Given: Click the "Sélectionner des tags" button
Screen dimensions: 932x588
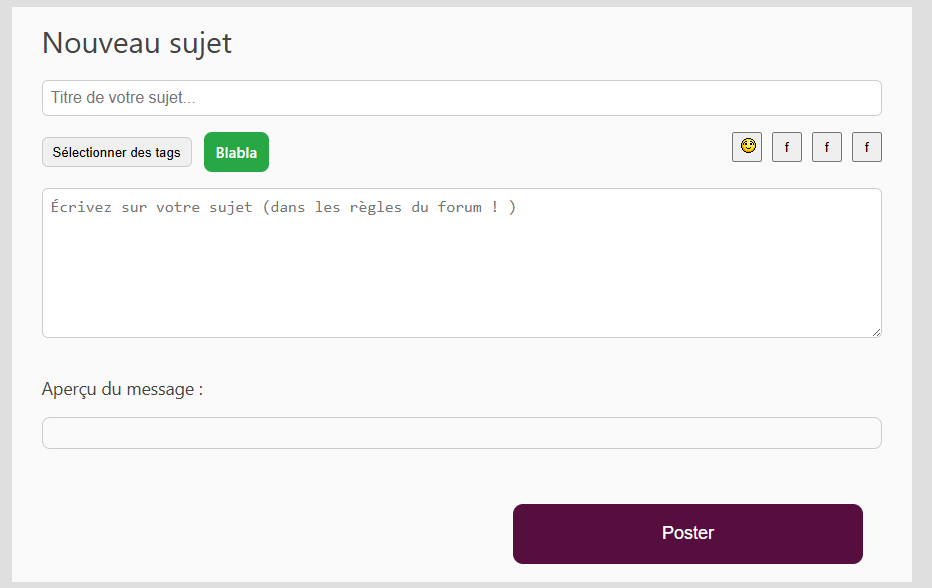Looking at the screenshot, I should tap(117, 152).
